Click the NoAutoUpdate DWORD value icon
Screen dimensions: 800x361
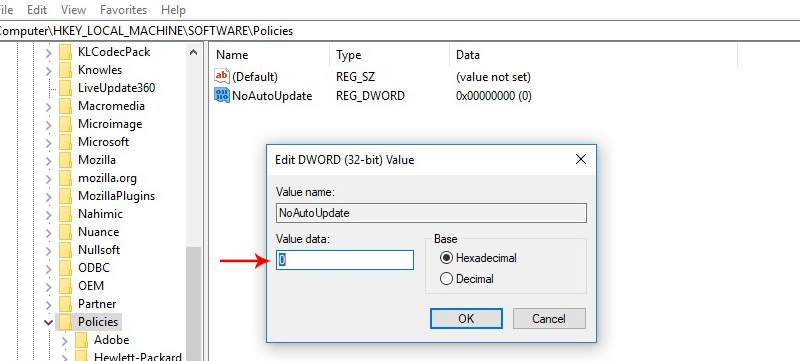click(x=222, y=95)
